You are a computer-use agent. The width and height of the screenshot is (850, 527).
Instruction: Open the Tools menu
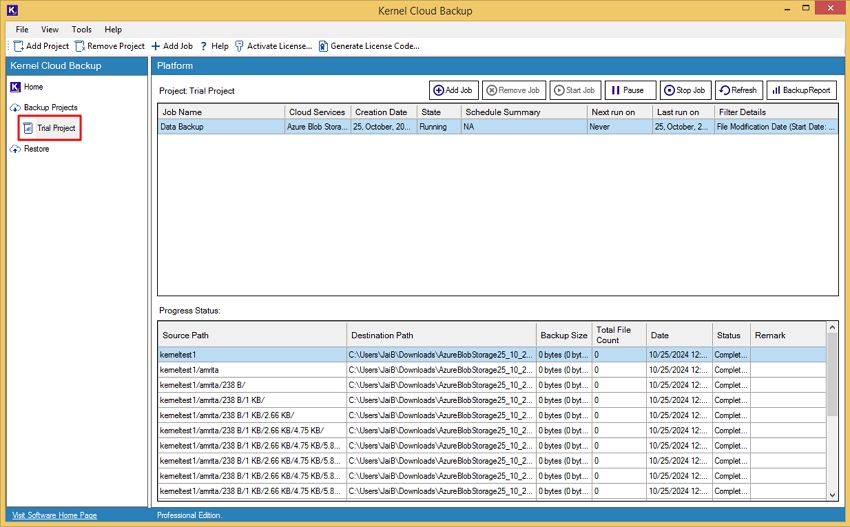click(x=81, y=29)
